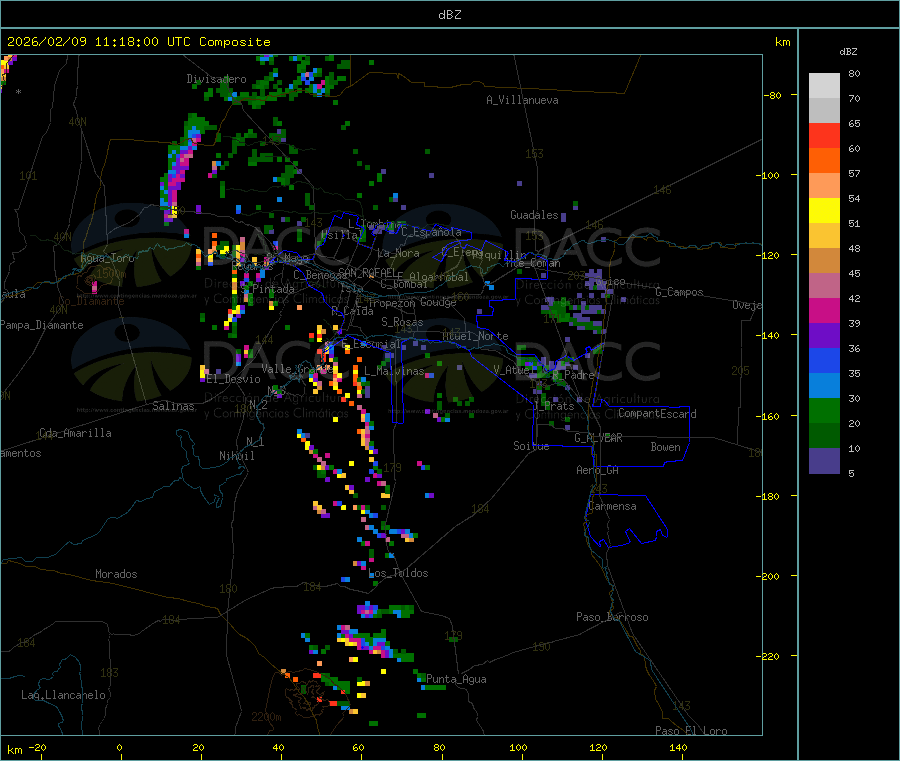Select the purple 39 dBZ legend swatch
Viewport: 900px width, 761px height.
tap(824, 336)
